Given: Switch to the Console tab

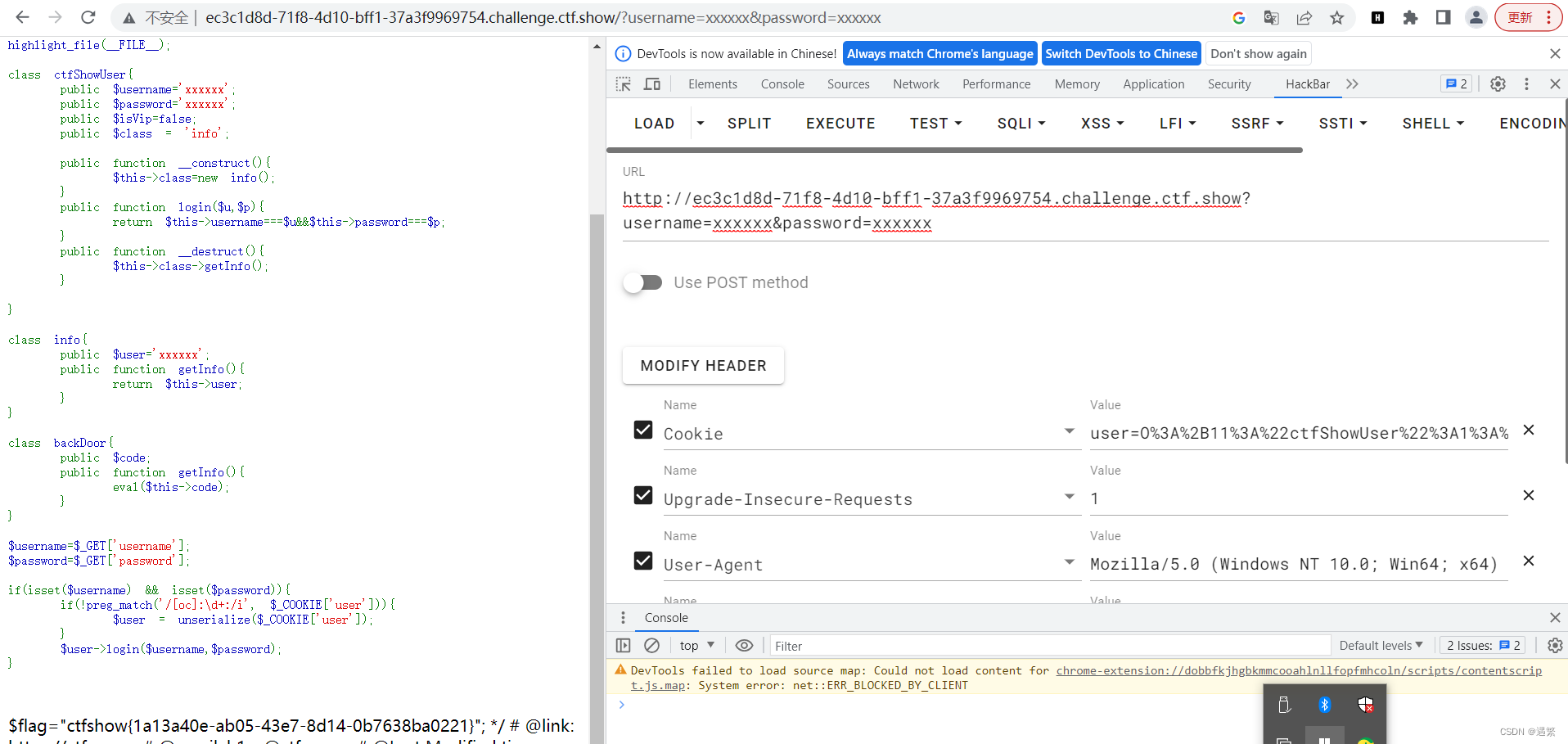Looking at the screenshot, I should (x=782, y=83).
